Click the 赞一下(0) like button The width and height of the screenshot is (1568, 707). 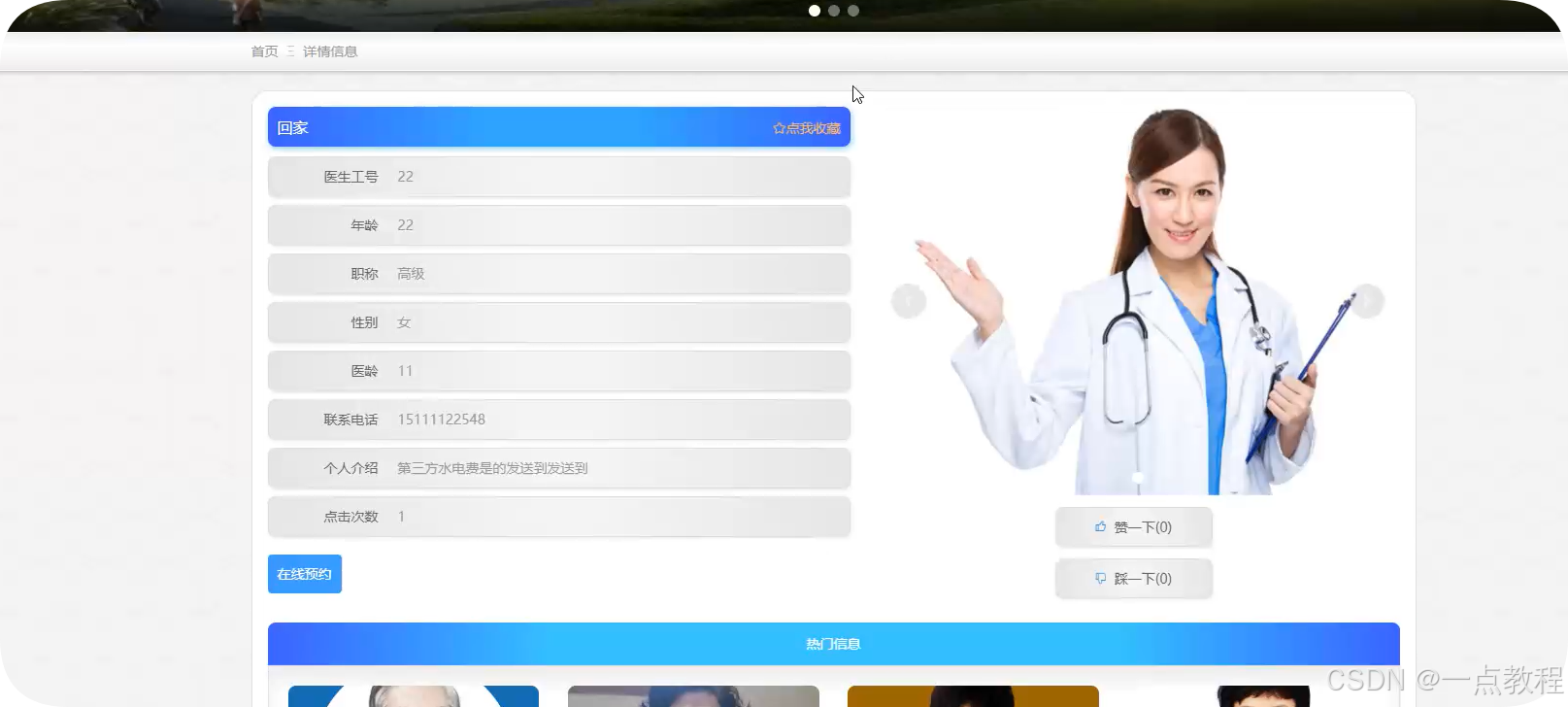click(1133, 527)
